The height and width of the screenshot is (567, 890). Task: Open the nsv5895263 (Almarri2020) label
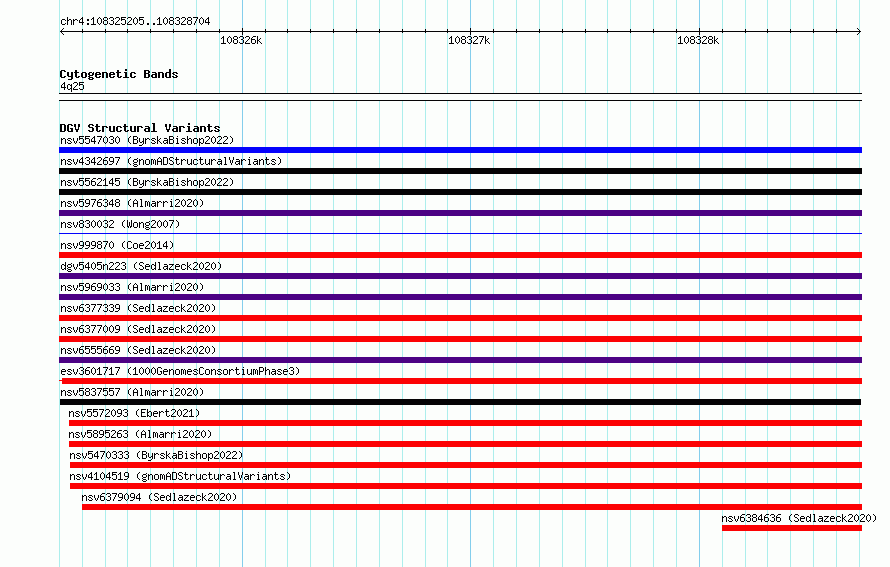coord(140,434)
